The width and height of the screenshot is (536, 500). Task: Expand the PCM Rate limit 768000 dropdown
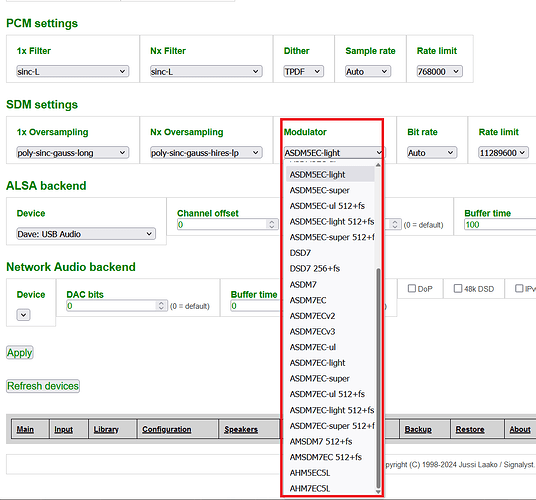pos(439,71)
